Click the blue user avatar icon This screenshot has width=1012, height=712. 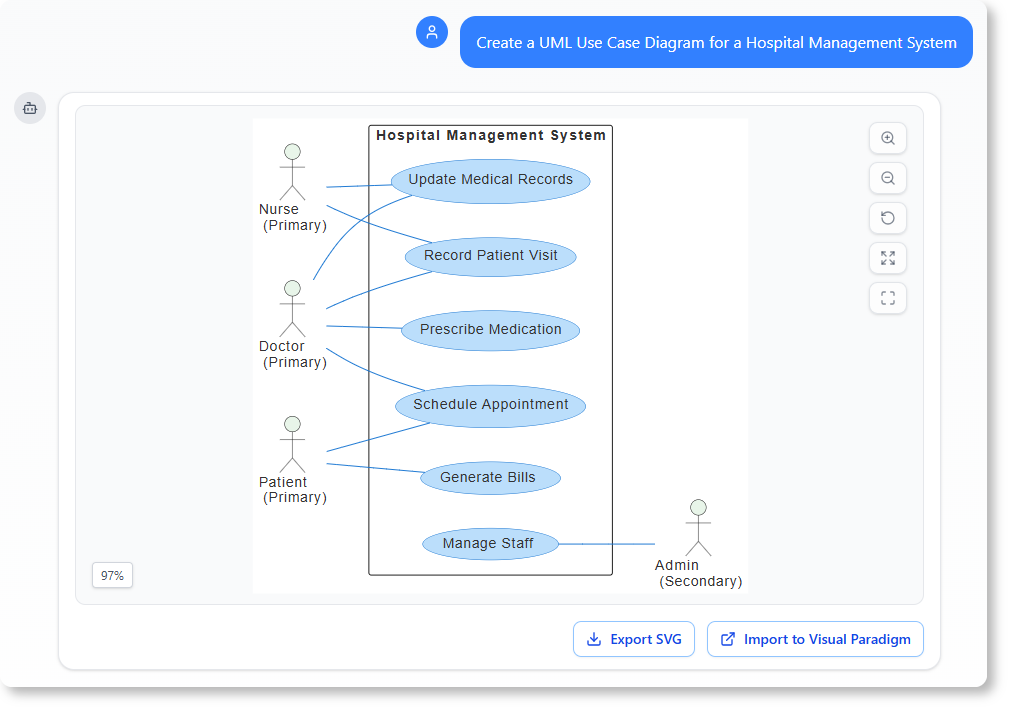pyautogui.click(x=431, y=32)
